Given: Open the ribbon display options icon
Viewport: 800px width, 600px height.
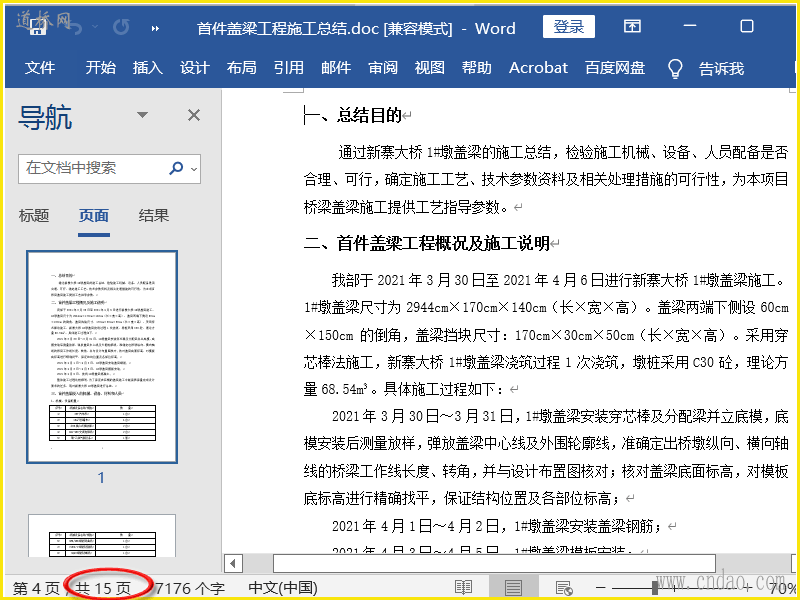Looking at the screenshot, I should tap(632, 26).
